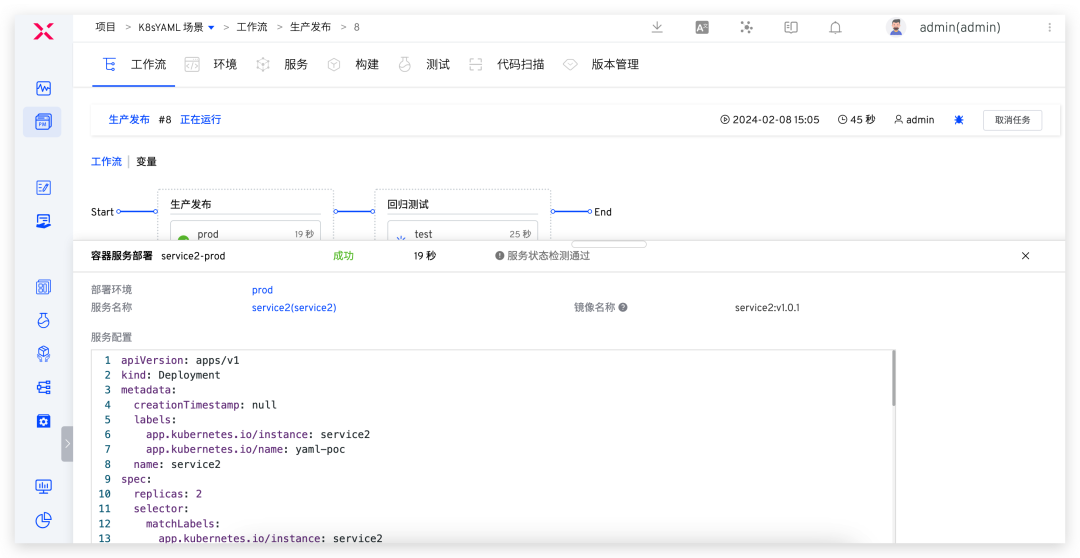Expand the left sidebar with the arrow handle
Screen dimensions: 1080x558
[x=67, y=444]
